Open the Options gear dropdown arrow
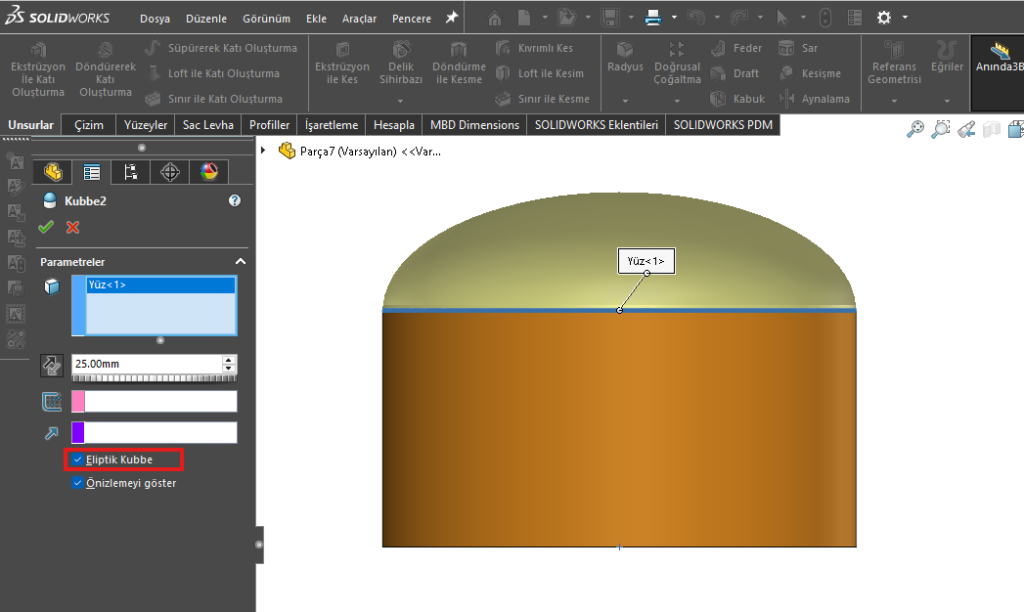Screen dimensions: 1024x612 (905, 18)
